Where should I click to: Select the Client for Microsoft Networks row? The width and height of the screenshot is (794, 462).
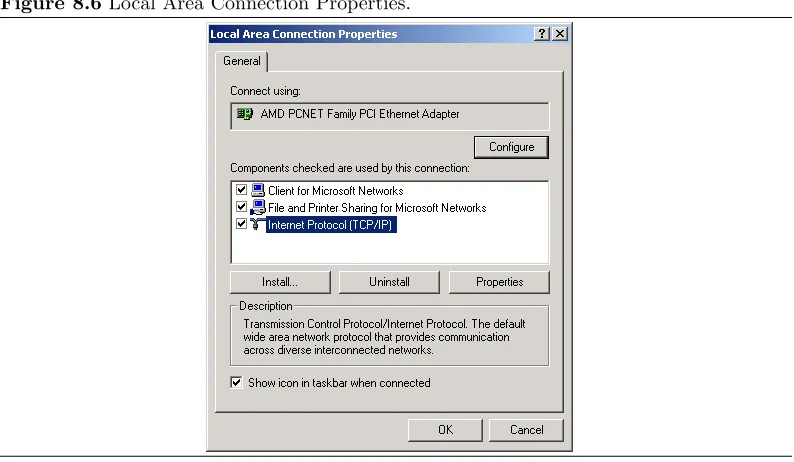tap(335, 191)
